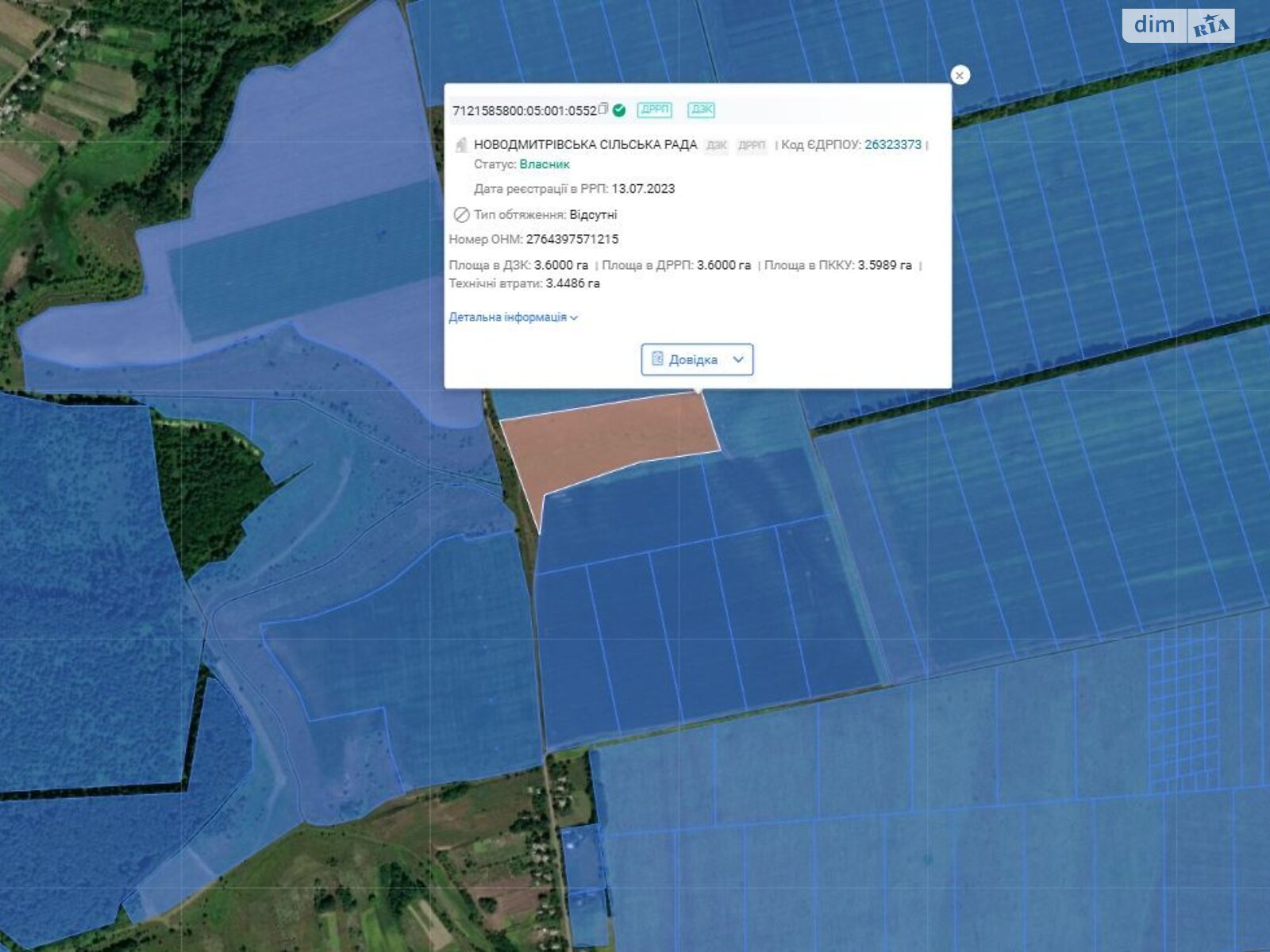The width and height of the screenshot is (1270, 952).
Task: Click the НОВОДМИТРІВСЬКА СІЛЬСЬКА РАДА owner name
Action: click(585, 144)
